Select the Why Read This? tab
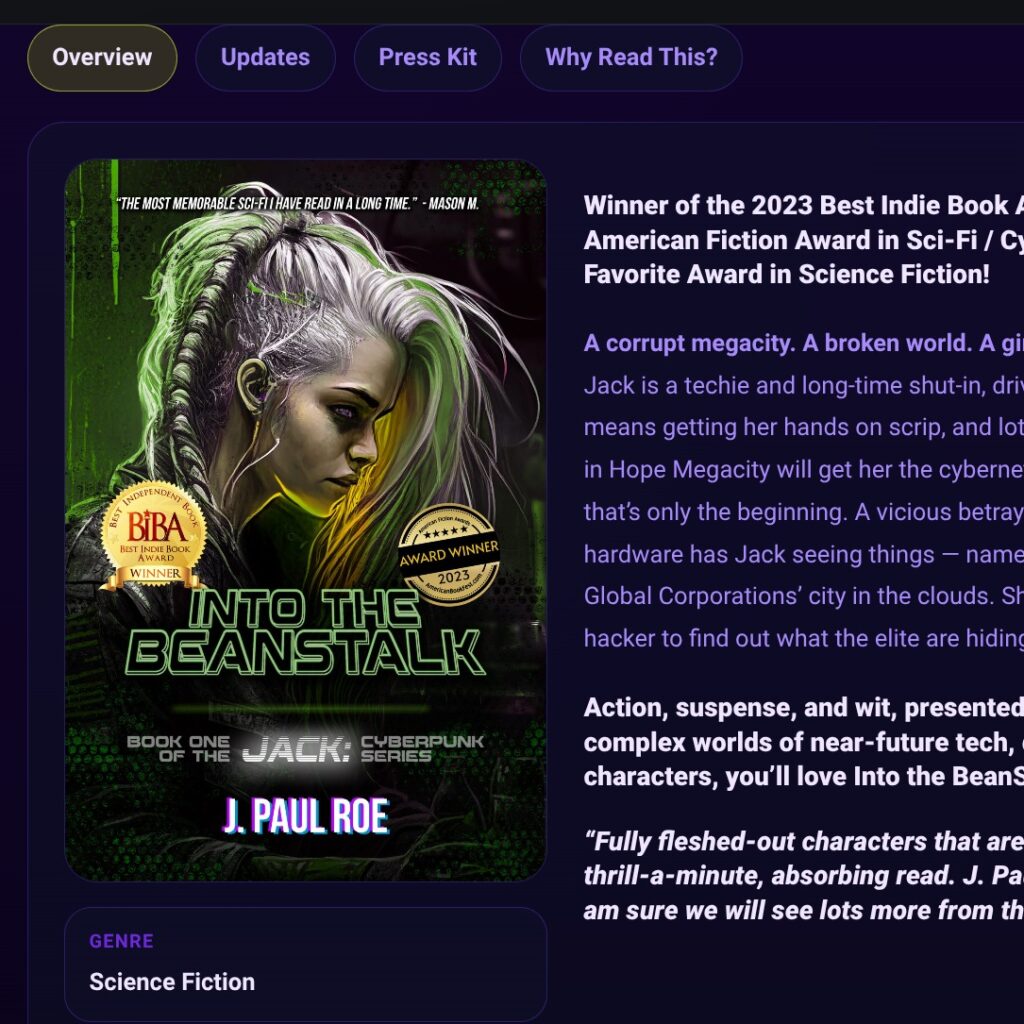Viewport: 1024px width, 1024px height. coord(631,57)
